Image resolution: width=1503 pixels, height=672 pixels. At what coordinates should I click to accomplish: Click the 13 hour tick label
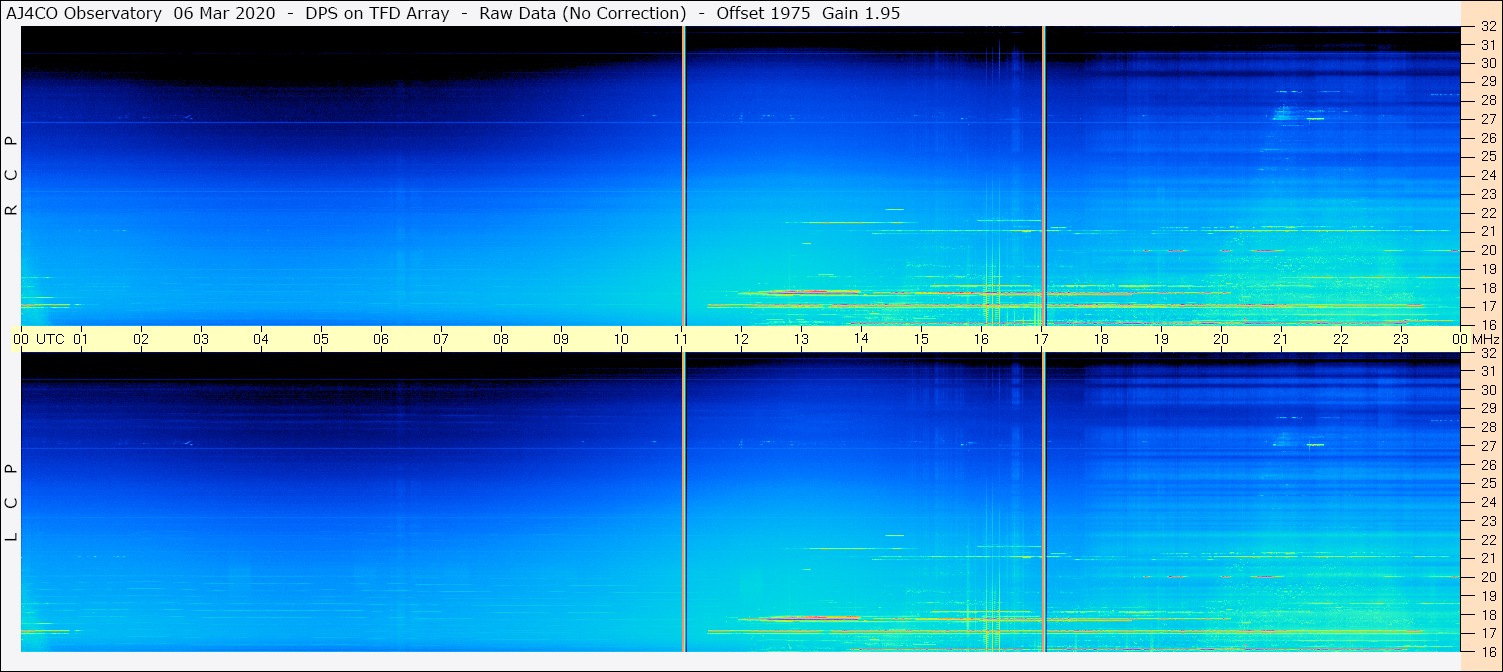tap(801, 339)
